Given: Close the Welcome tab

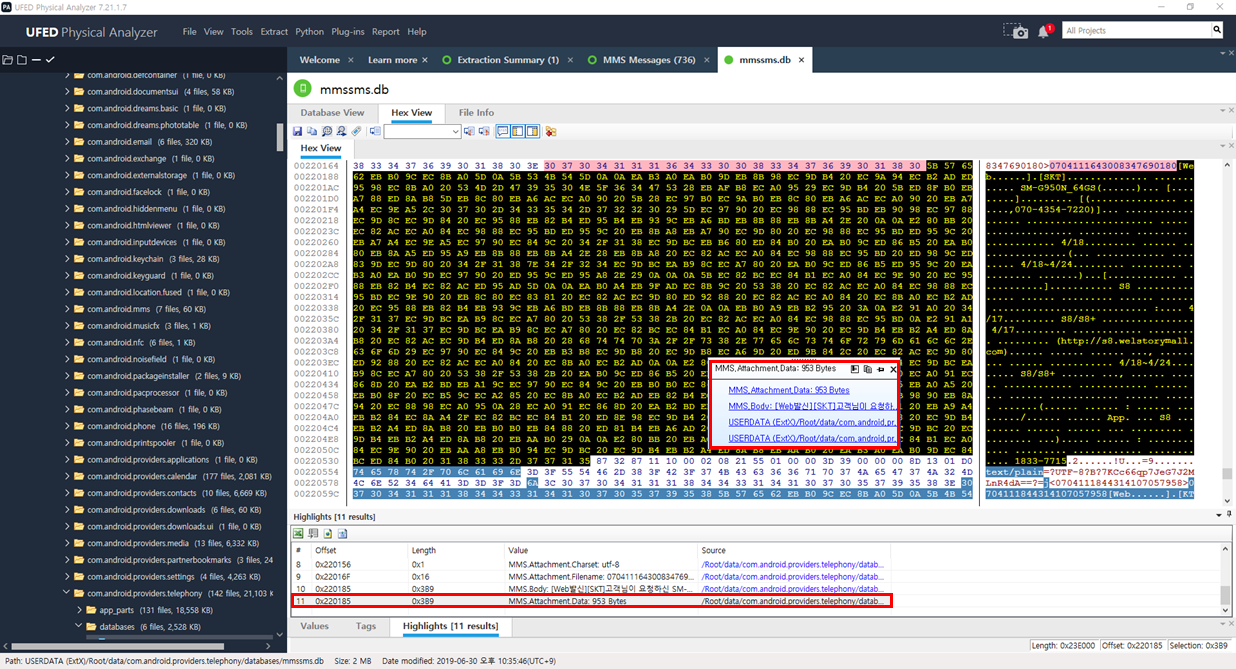Looking at the screenshot, I should [350, 60].
